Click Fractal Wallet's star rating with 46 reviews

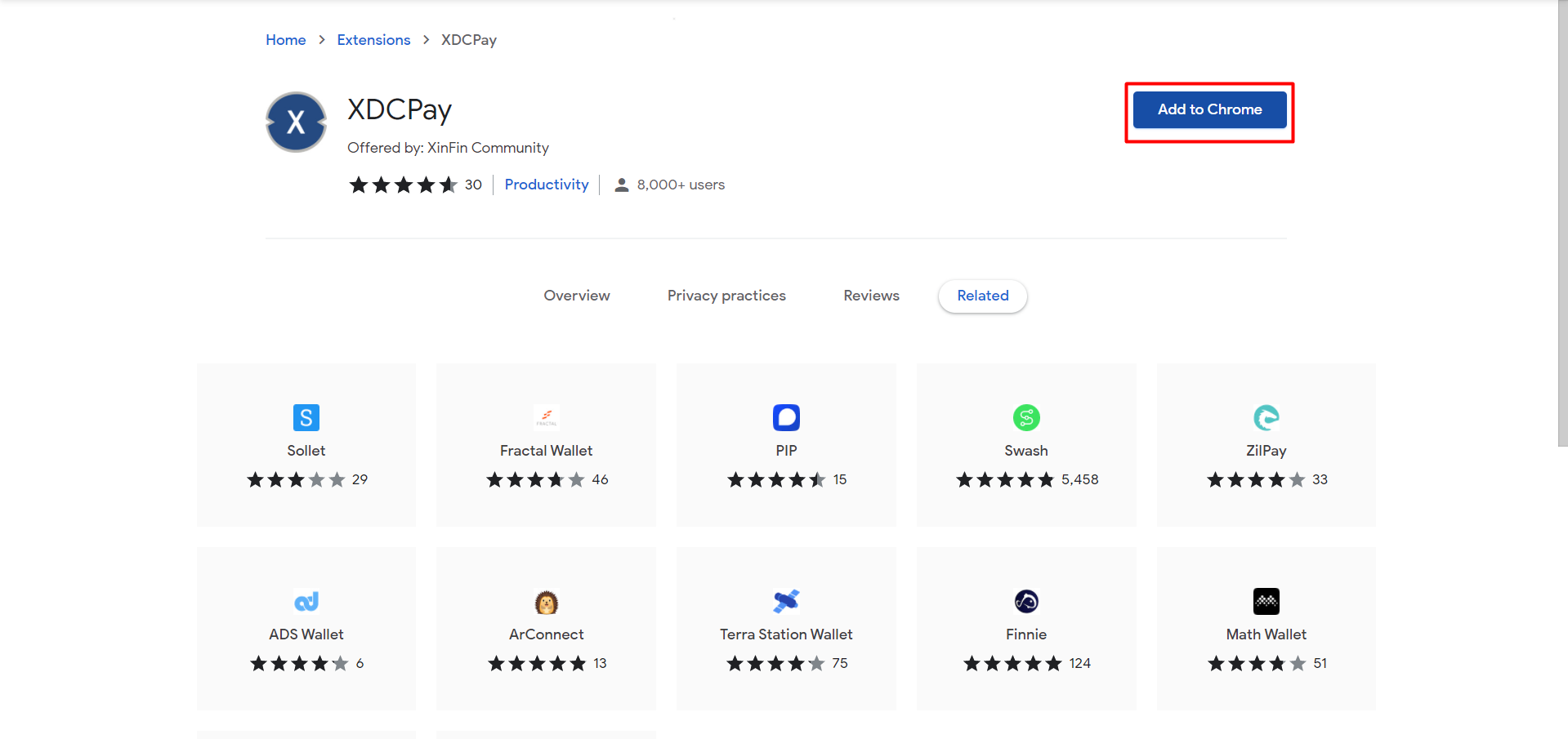535,480
